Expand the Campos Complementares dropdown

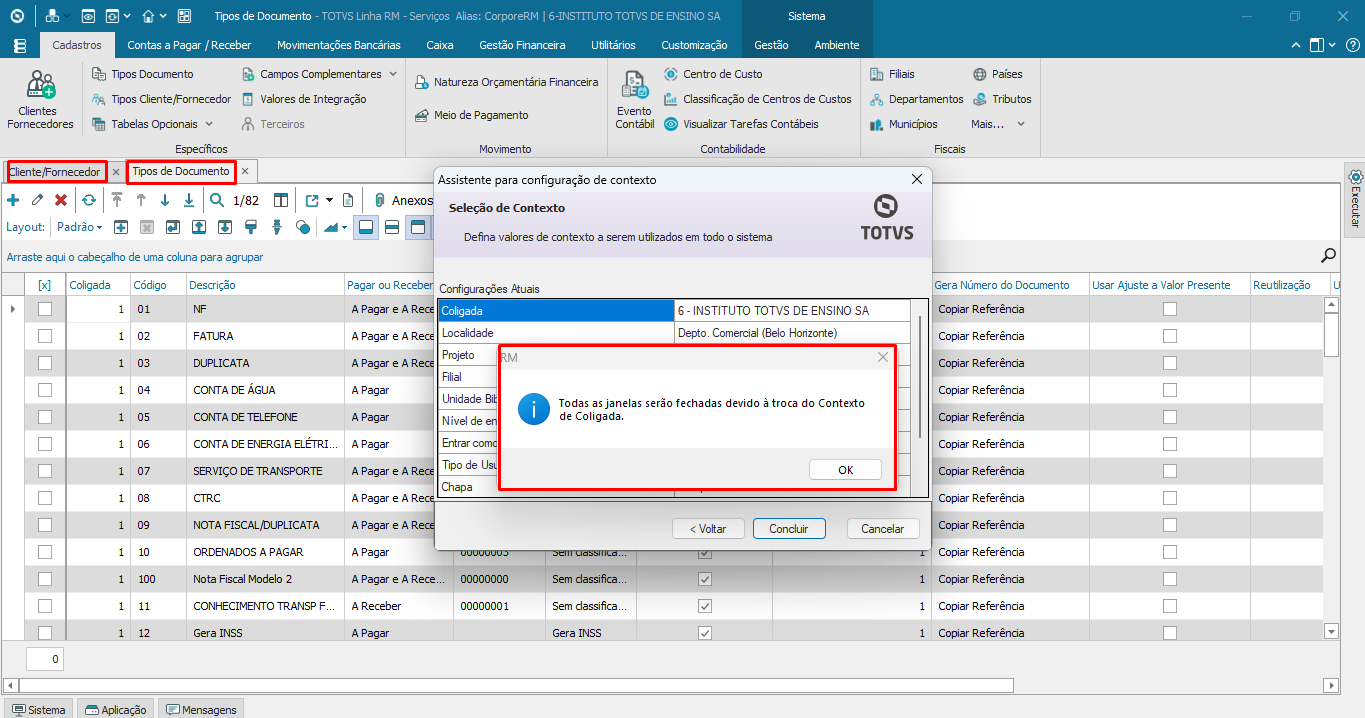click(393, 74)
